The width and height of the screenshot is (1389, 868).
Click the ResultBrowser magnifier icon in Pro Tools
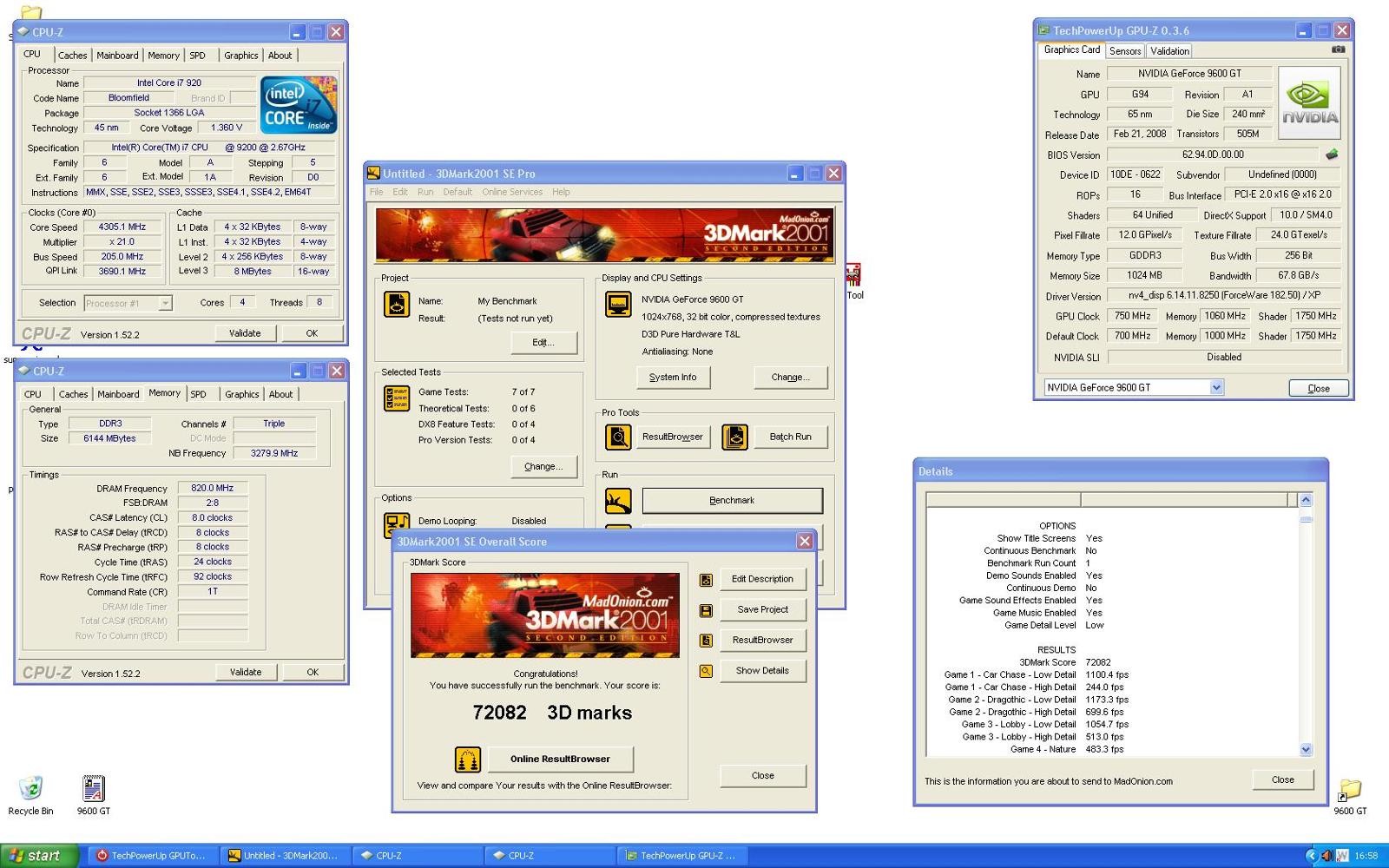(618, 437)
